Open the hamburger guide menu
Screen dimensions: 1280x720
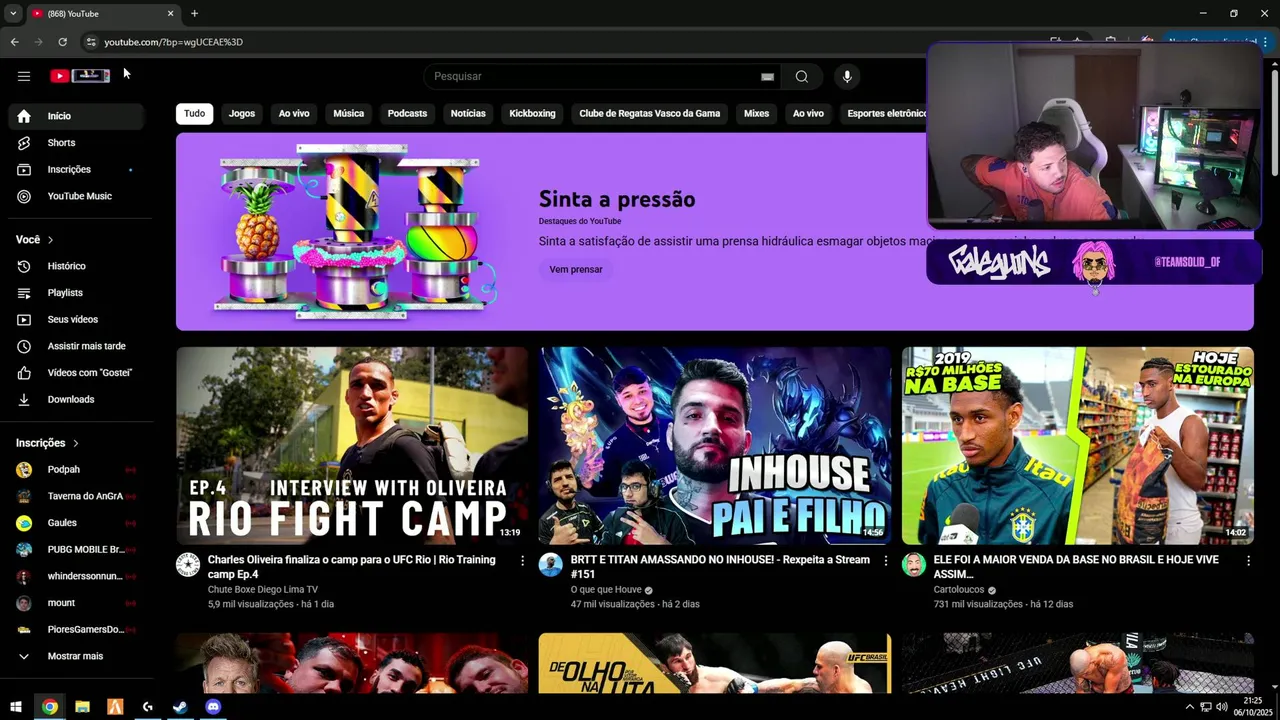(24, 76)
